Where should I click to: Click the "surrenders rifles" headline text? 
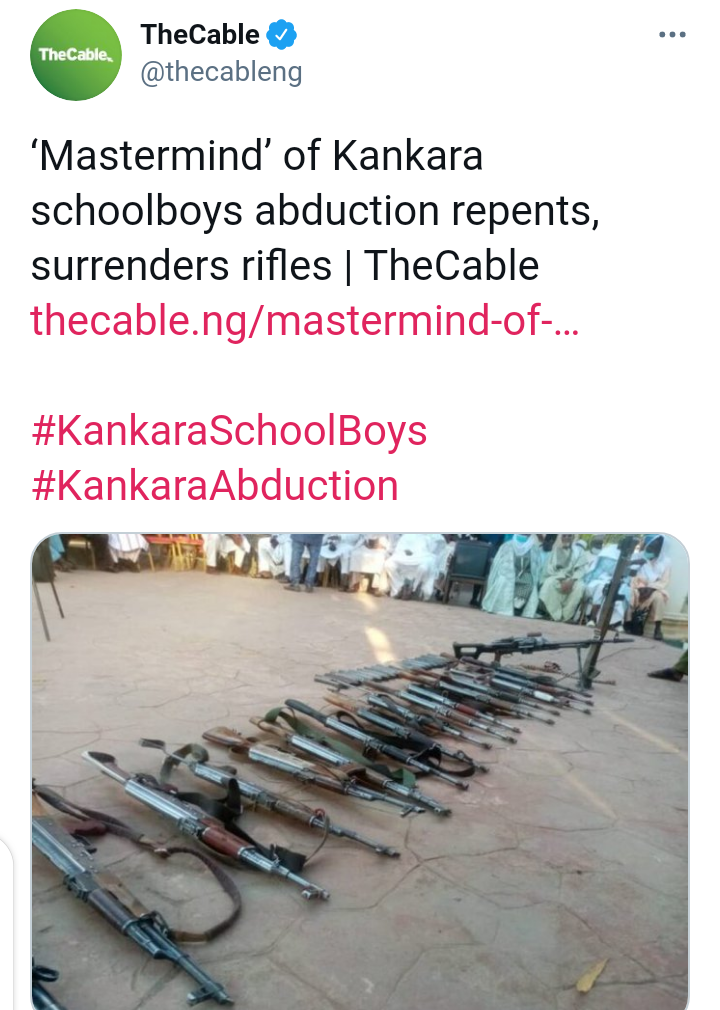[x=181, y=265]
